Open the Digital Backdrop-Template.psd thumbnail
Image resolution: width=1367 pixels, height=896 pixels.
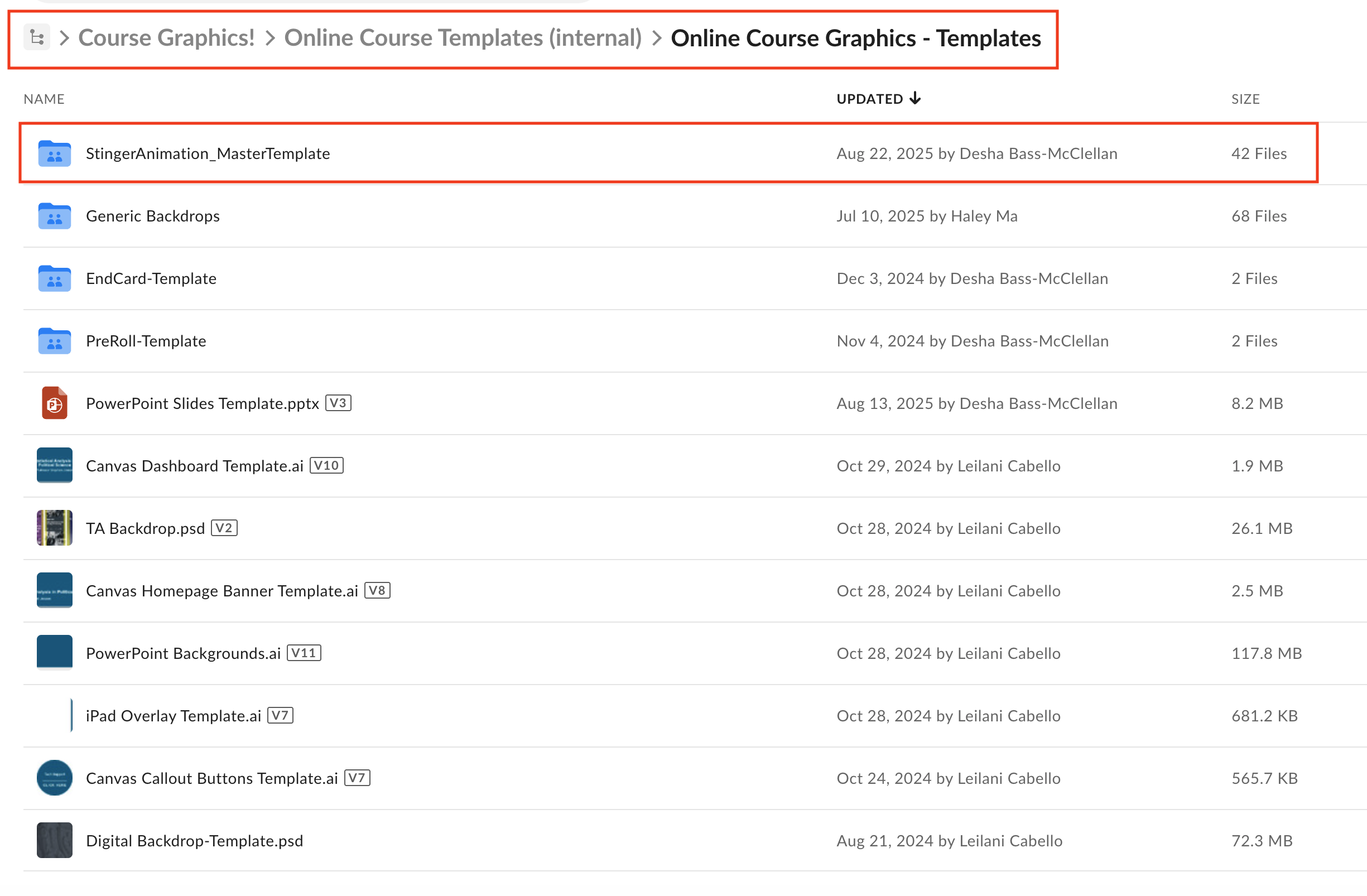tap(54, 841)
